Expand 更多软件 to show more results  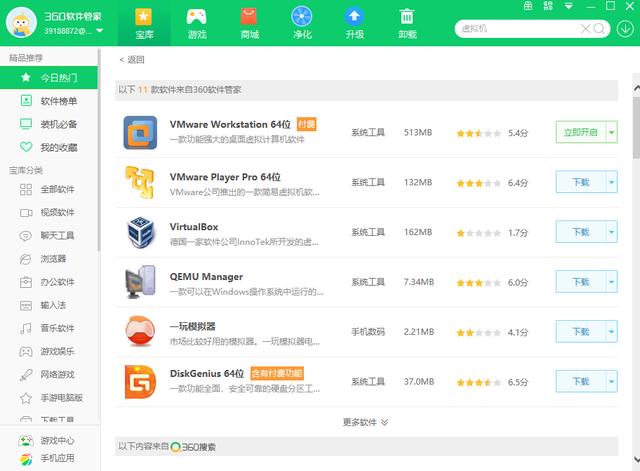tap(365, 422)
